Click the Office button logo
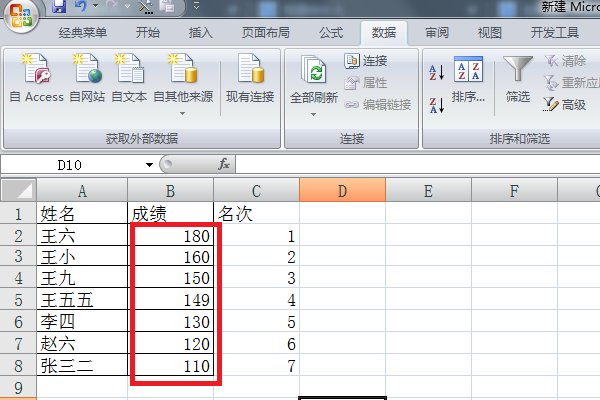 (x=21, y=16)
